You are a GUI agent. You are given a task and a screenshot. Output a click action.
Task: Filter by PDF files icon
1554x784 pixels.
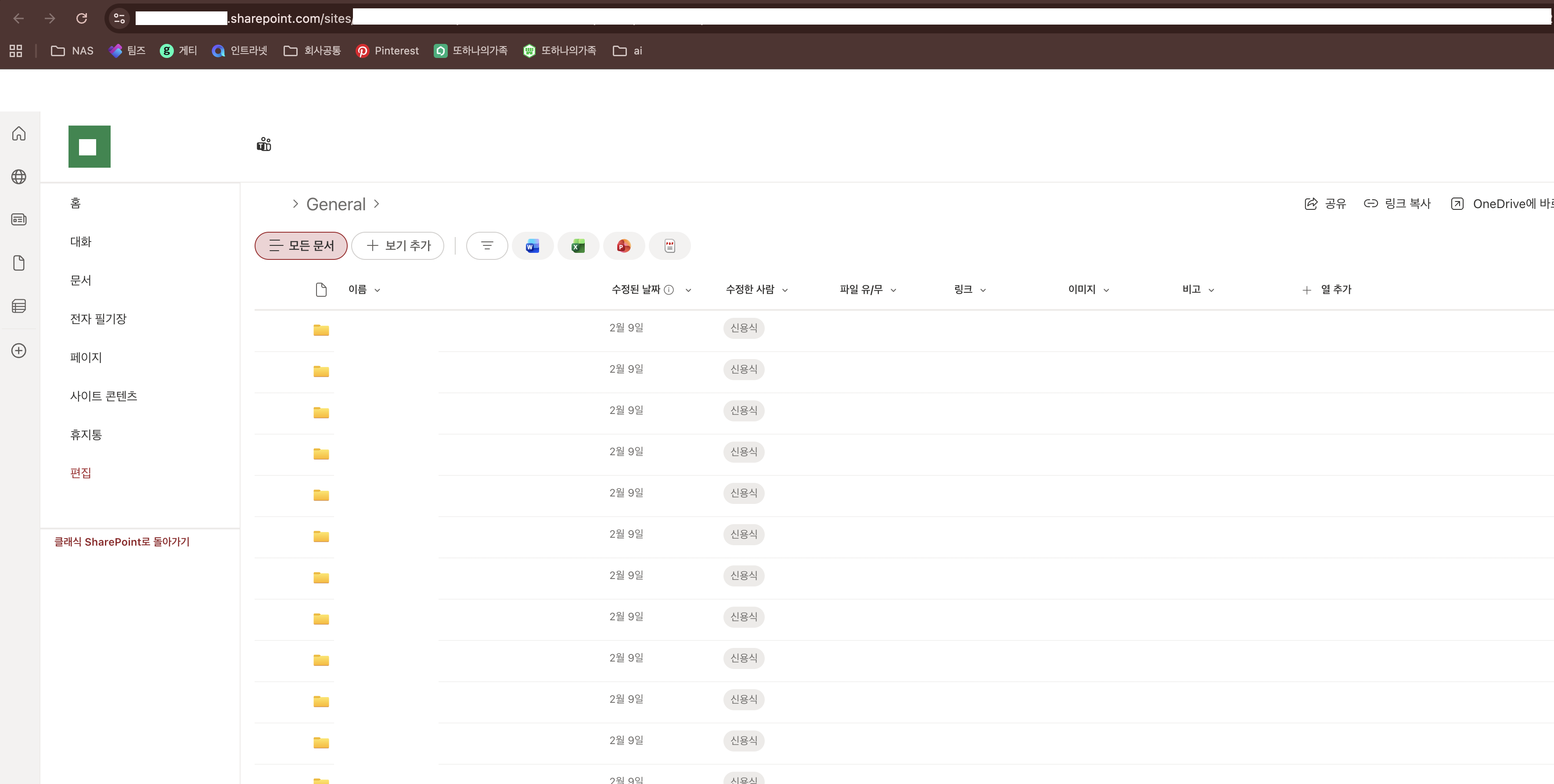click(669, 245)
